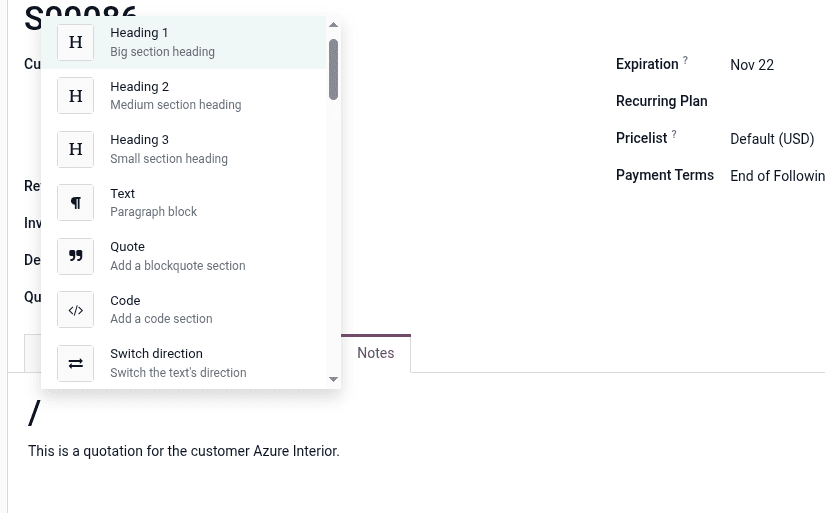Insert a Code section
The height and width of the screenshot is (513, 825).
click(x=184, y=310)
